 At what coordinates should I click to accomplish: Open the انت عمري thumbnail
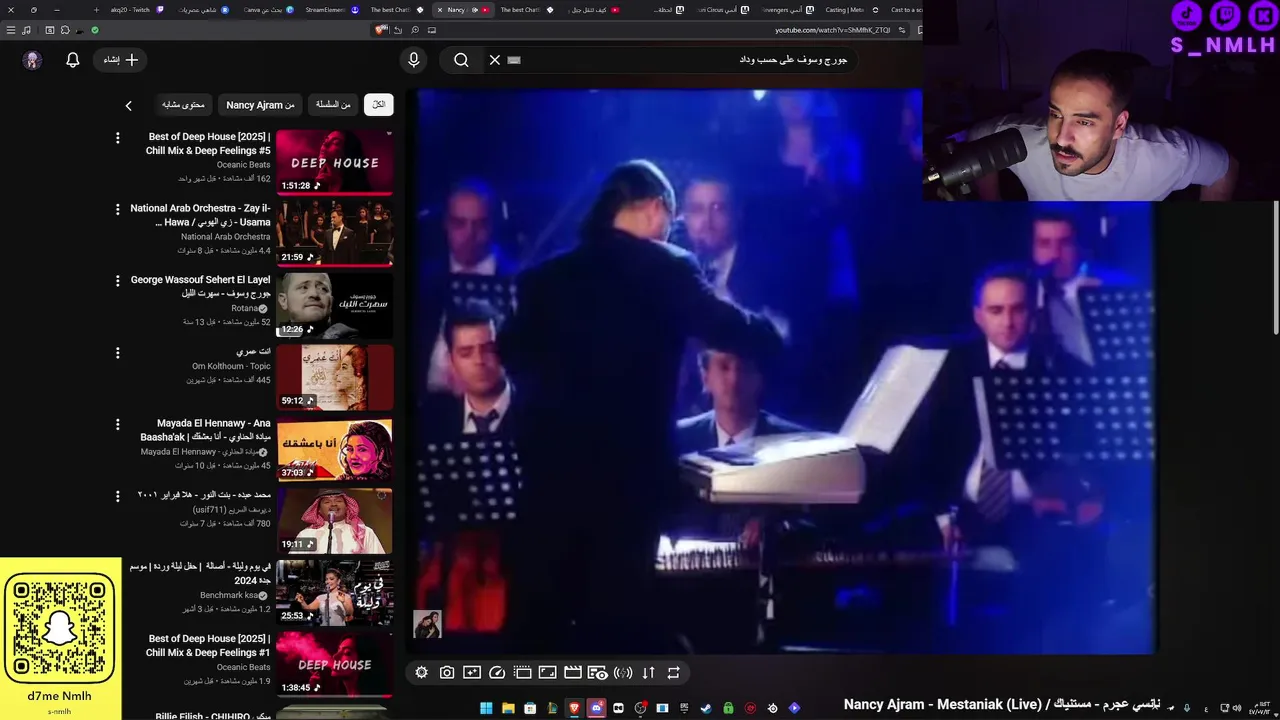pyautogui.click(x=334, y=377)
